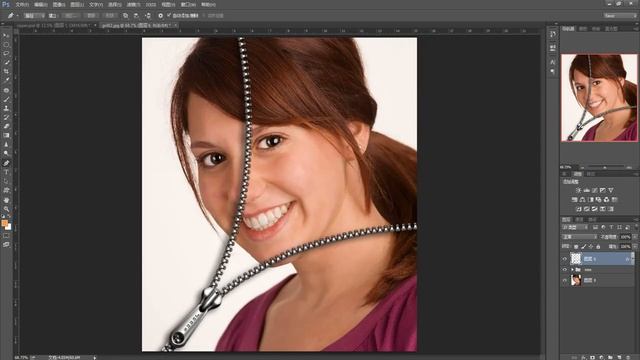The height and width of the screenshot is (360, 640).
Task: Select the Elliptical Marquee tool
Action: coord(6,45)
